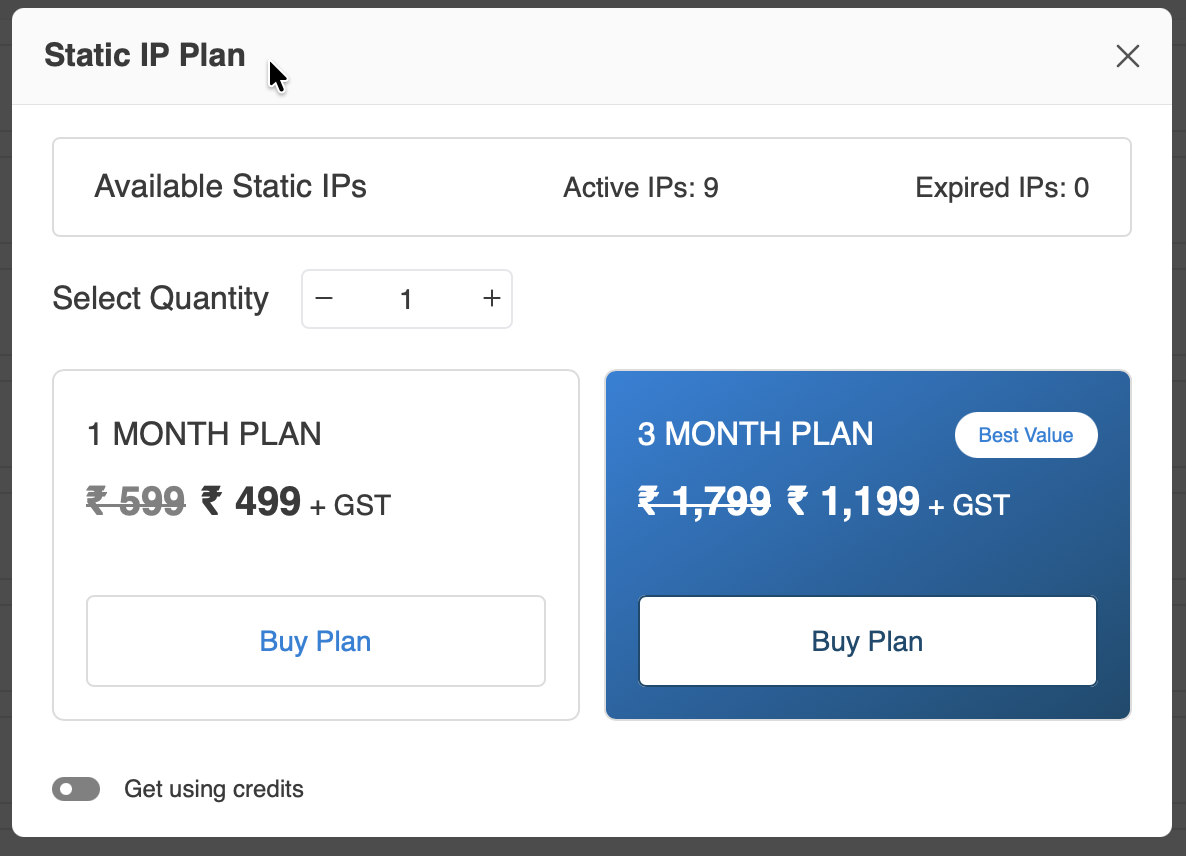Click the Select Quantity label
This screenshot has height=856, width=1186.
pos(161,299)
